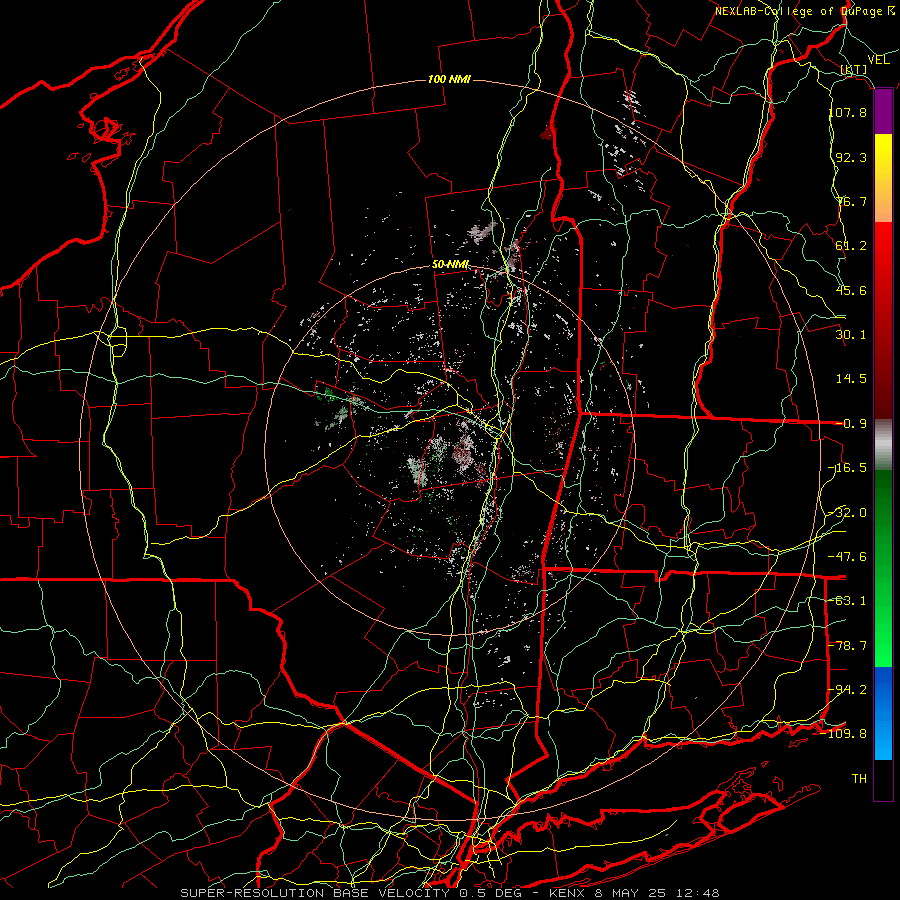The height and width of the screenshot is (900, 900).
Task: Click the 30.1 velocity scale value
Action: [x=851, y=335]
